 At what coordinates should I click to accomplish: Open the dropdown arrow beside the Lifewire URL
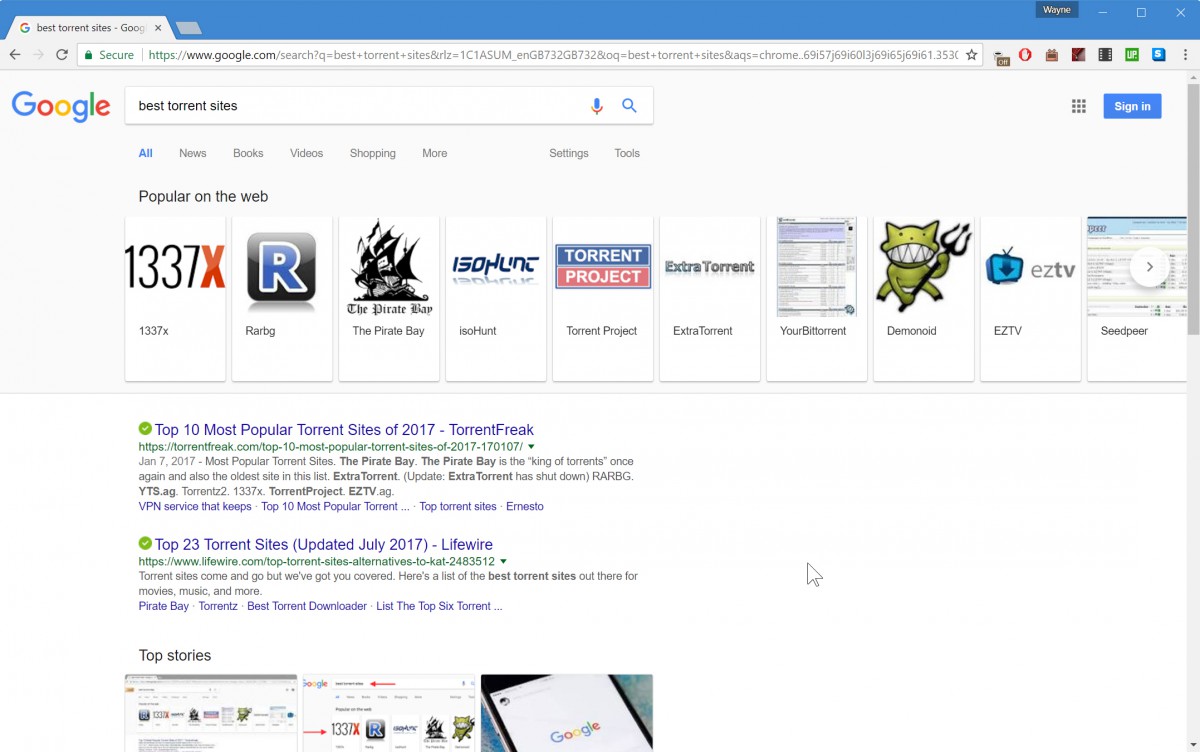click(505, 561)
